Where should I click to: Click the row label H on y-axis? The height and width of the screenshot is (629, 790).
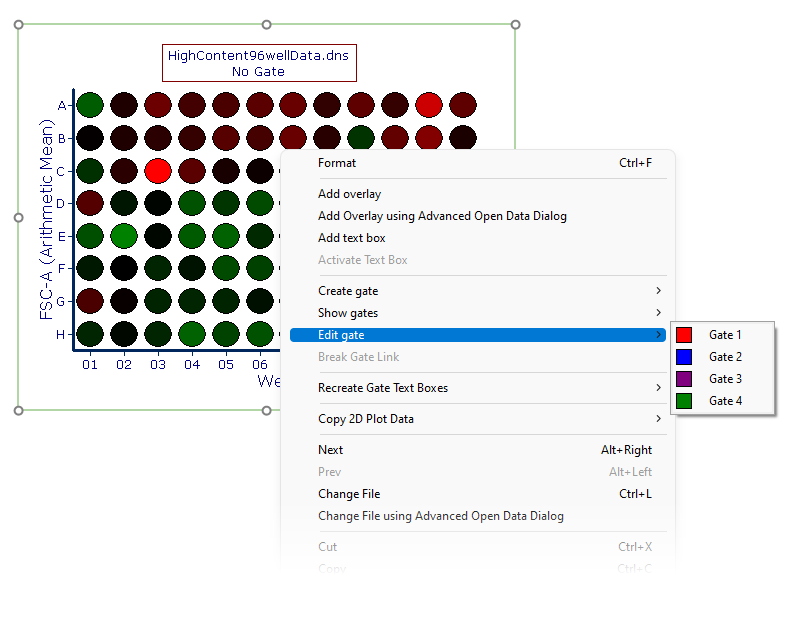(x=60, y=334)
